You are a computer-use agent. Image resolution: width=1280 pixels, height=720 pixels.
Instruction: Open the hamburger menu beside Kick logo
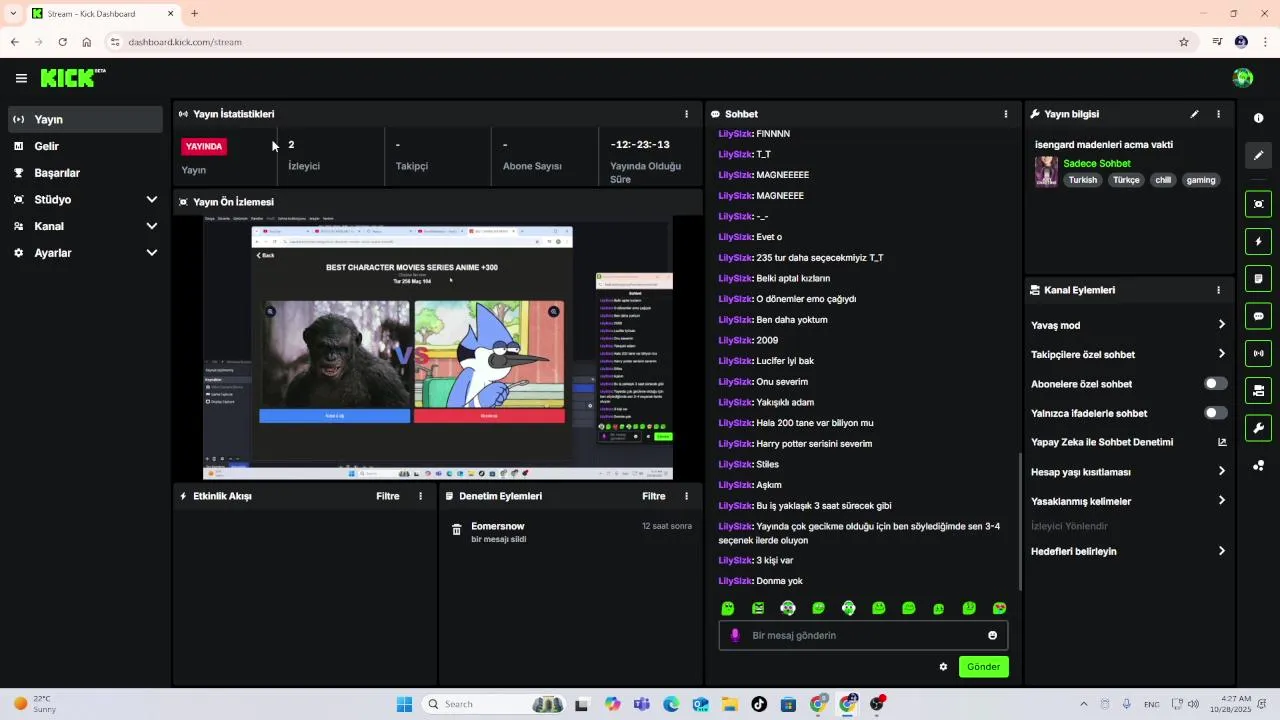(21, 78)
